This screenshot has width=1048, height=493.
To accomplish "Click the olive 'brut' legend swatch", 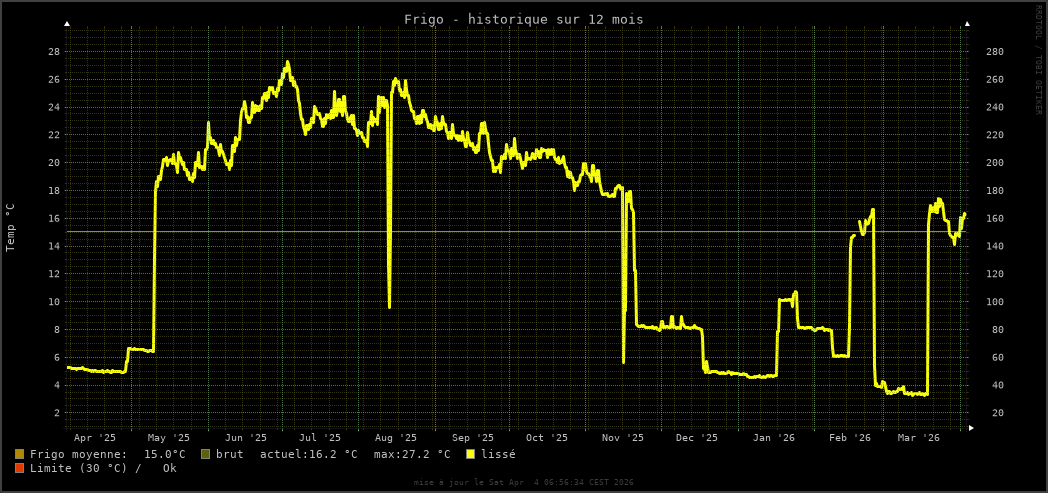I will 205,454.
